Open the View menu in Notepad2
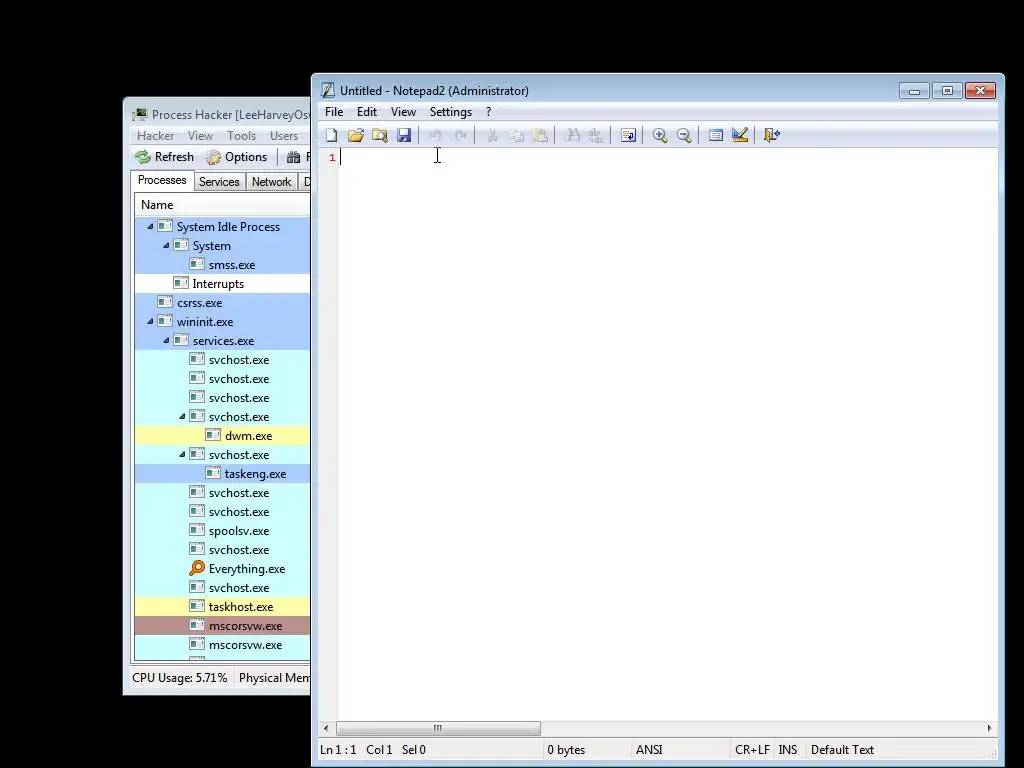 point(403,112)
